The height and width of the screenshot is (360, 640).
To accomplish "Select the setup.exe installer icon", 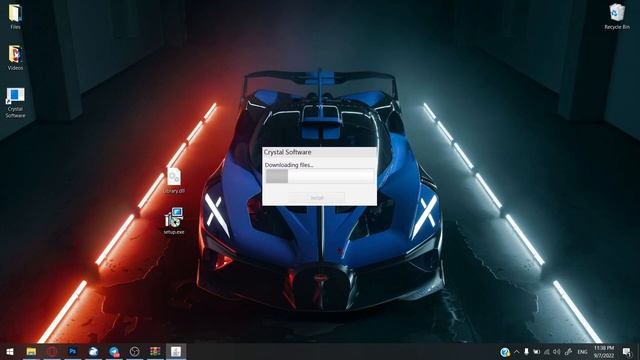I will 174,221.
